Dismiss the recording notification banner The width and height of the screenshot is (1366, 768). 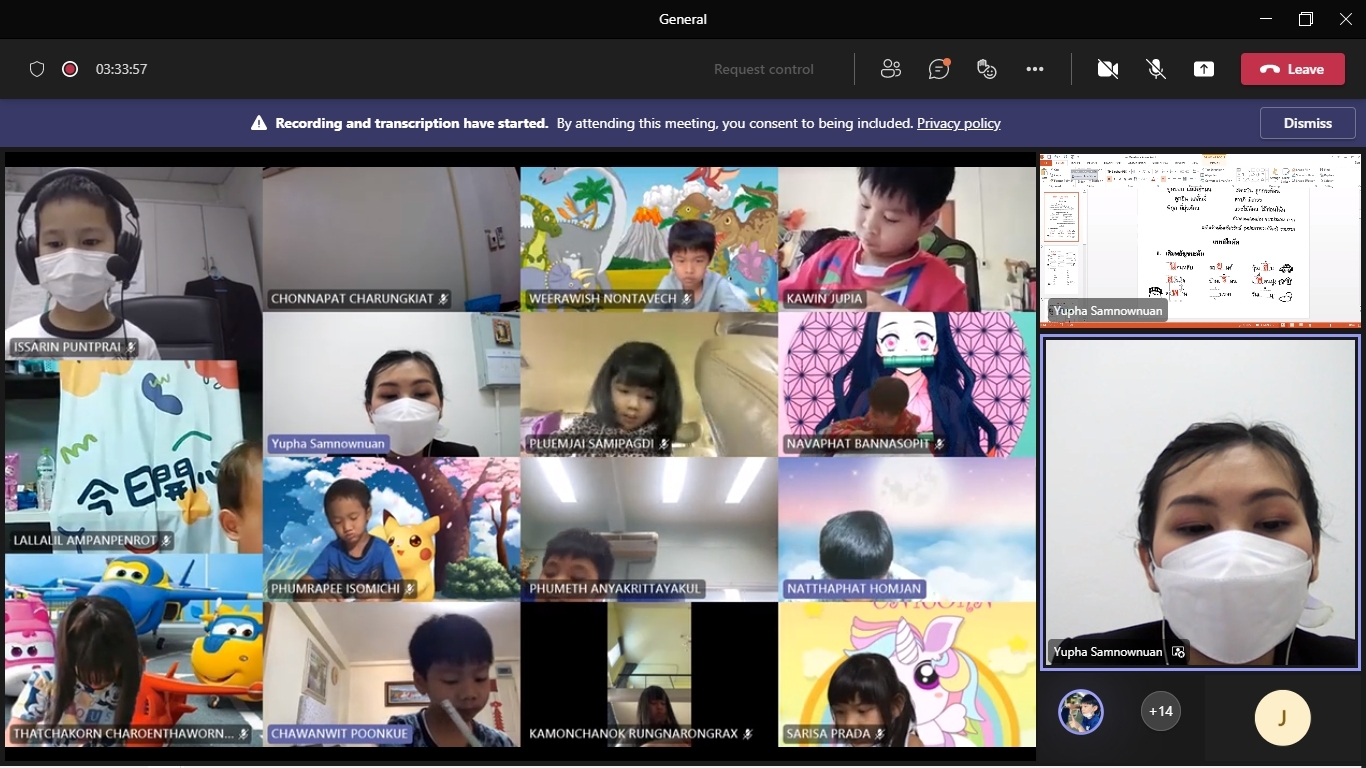pos(1307,123)
